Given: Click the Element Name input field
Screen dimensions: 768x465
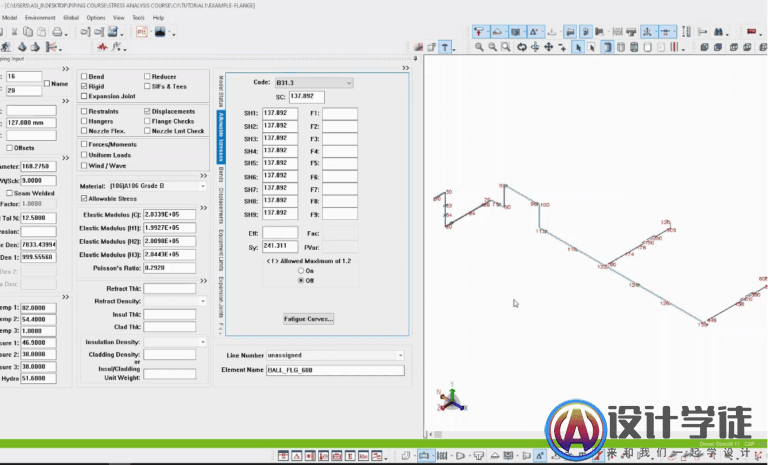Looking at the screenshot, I should (x=340, y=370).
